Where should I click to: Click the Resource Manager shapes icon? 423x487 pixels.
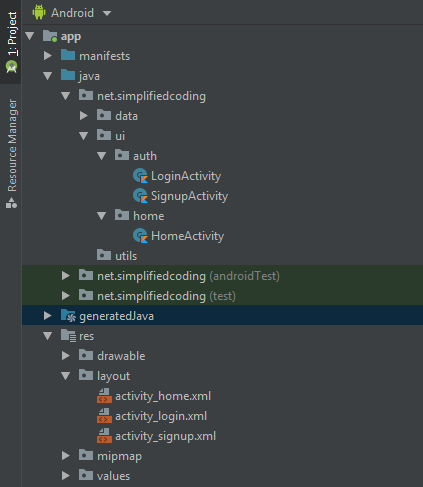click(11, 202)
